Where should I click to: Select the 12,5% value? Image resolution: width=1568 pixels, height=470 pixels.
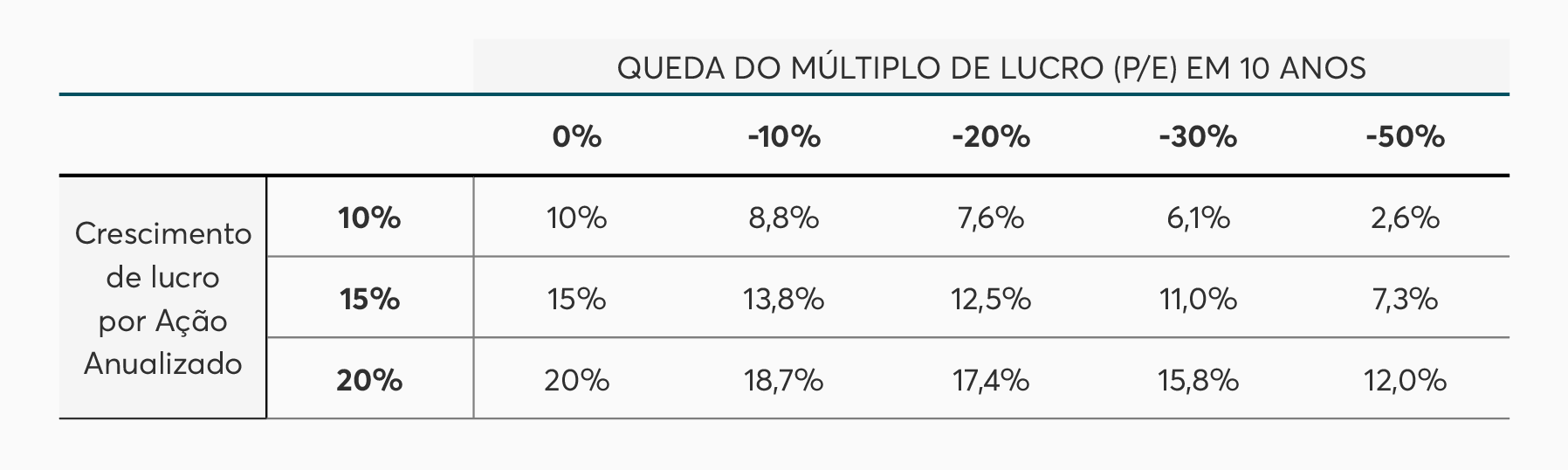pyautogui.click(x=991, y=300)
